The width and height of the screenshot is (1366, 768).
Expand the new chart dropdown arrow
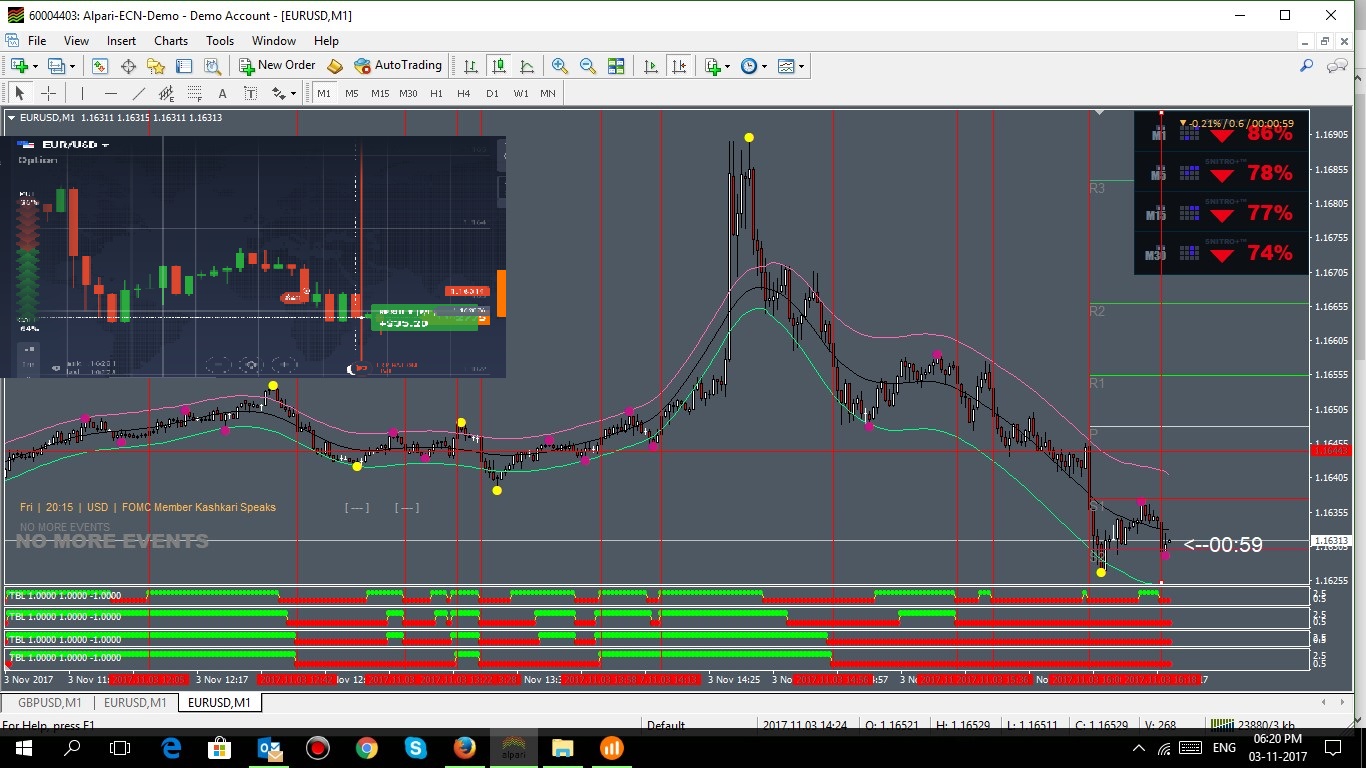[35, 66]
